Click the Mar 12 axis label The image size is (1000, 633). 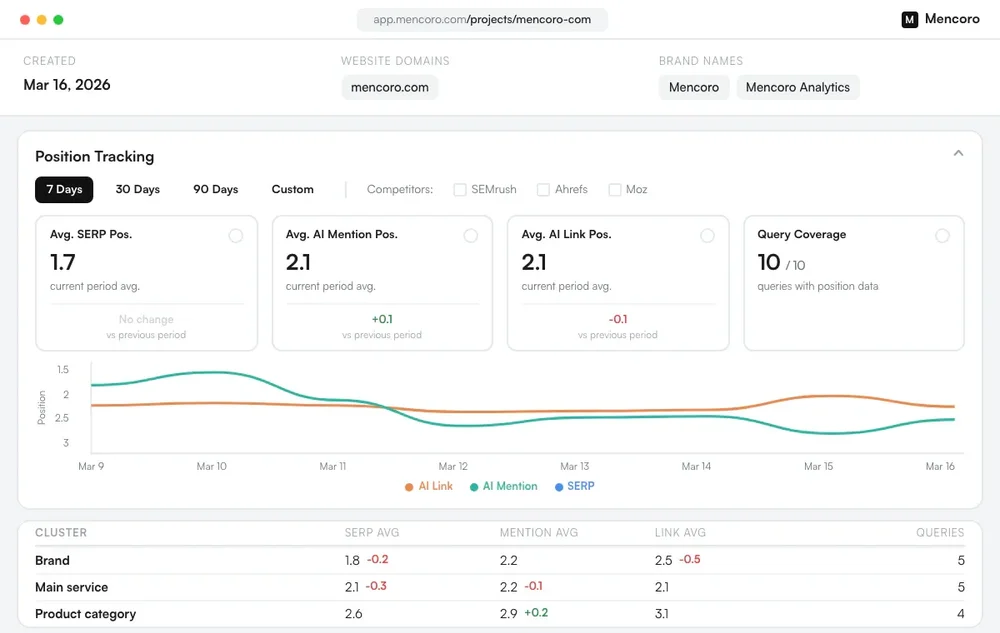tap(453, 467)
